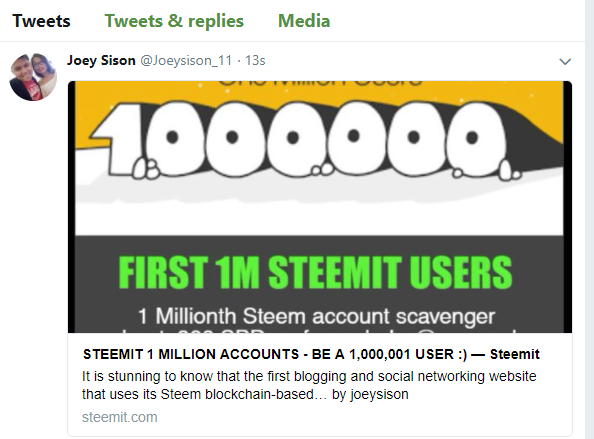Open the 13s tweet timestamp
This screenshot has height=439, width=594.
pos(255,61)
